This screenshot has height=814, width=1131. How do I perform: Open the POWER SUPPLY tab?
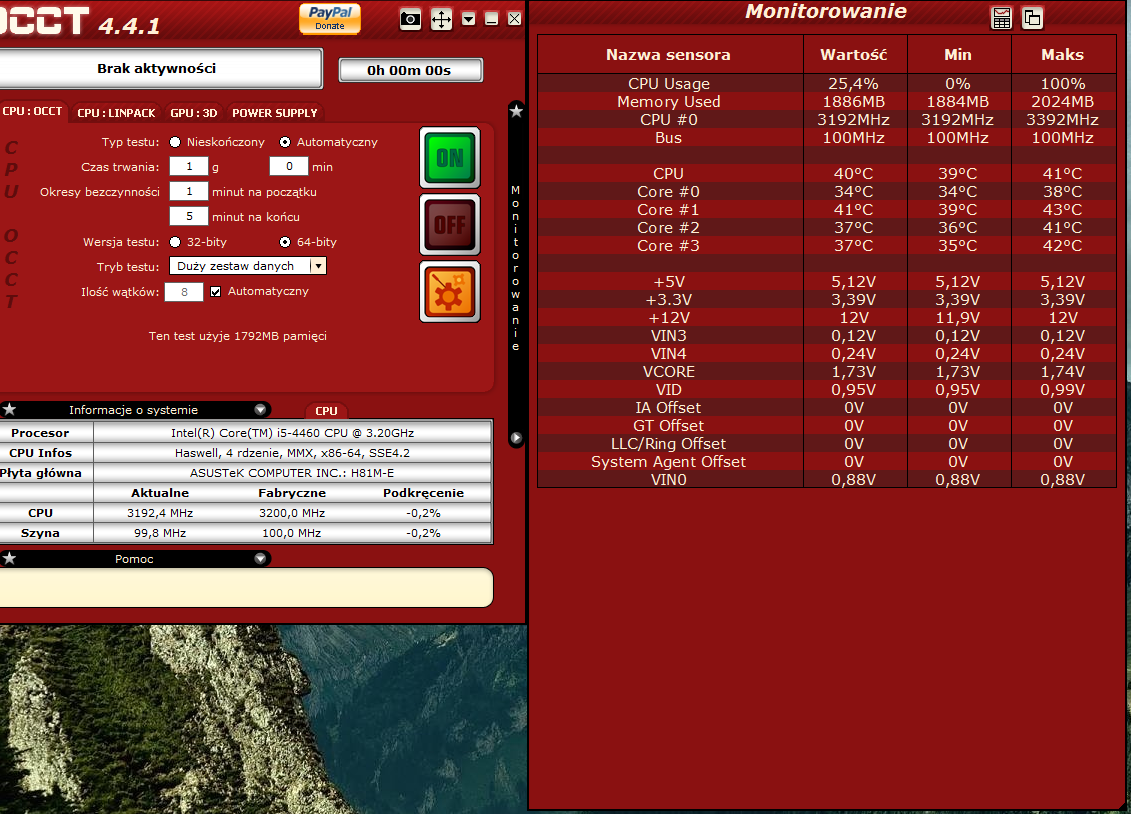coord(274,113)
